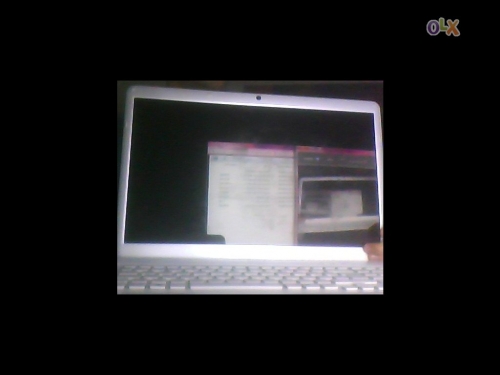The image size is (500, 375).
Task: Focus the white file list window
Action: tap(251, 193)
